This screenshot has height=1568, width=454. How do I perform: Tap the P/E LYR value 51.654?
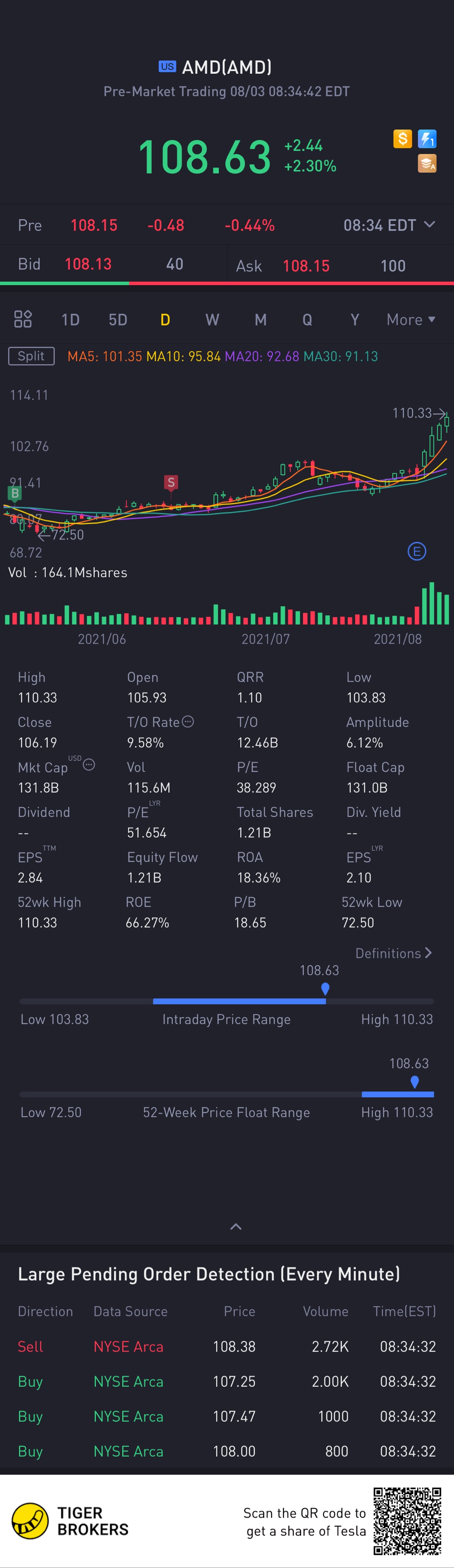(146, 832)
